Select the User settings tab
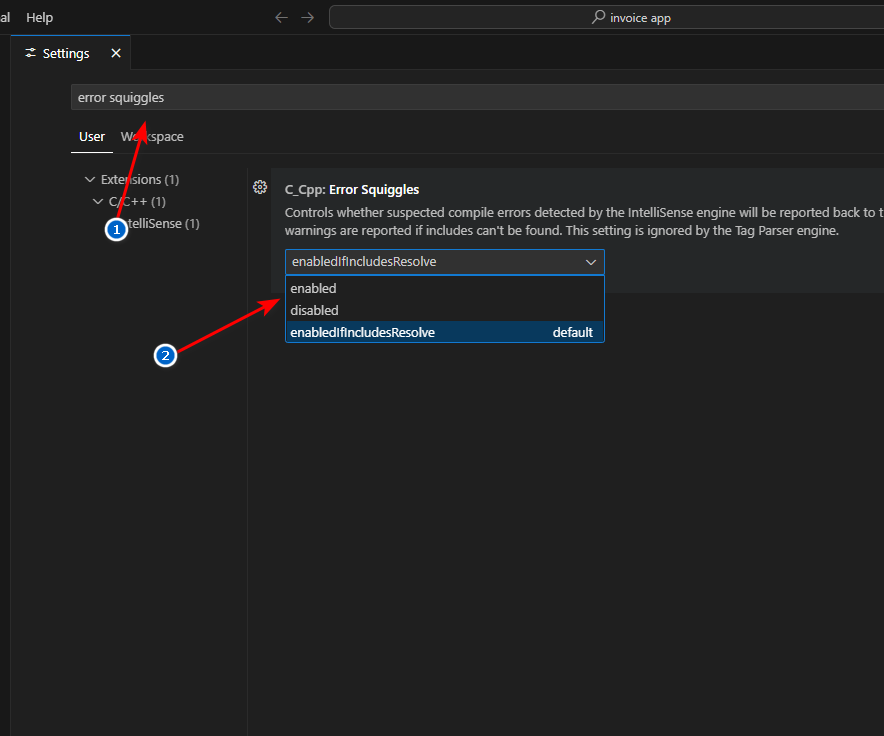Viewport: 884px width, 736px height. [92, 137]
